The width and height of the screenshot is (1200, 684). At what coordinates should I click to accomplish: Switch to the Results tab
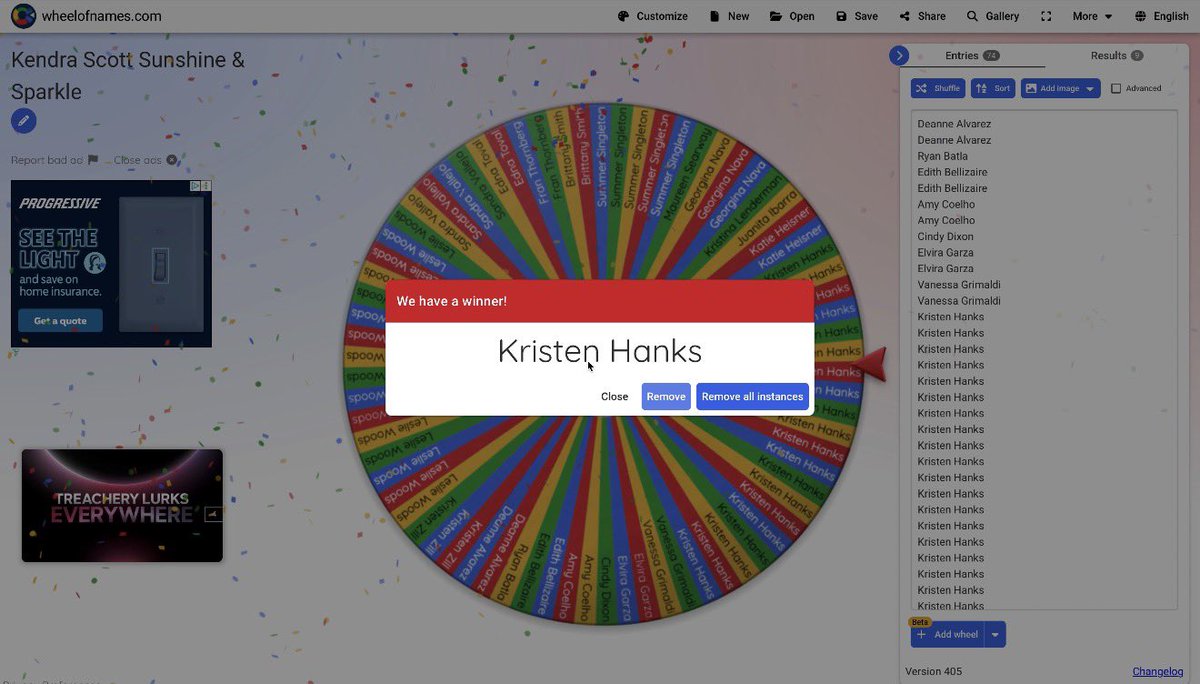pyautogui.click(x=1116, y=56)
